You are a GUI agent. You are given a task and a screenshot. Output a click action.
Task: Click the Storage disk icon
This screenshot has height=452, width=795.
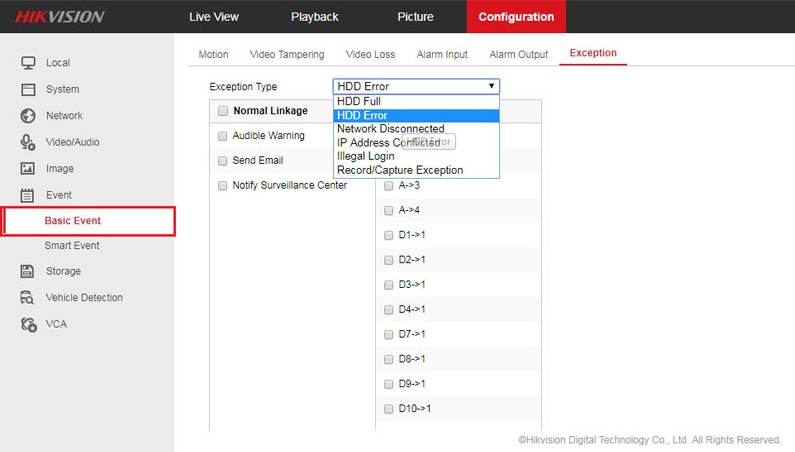coord(27,271)
